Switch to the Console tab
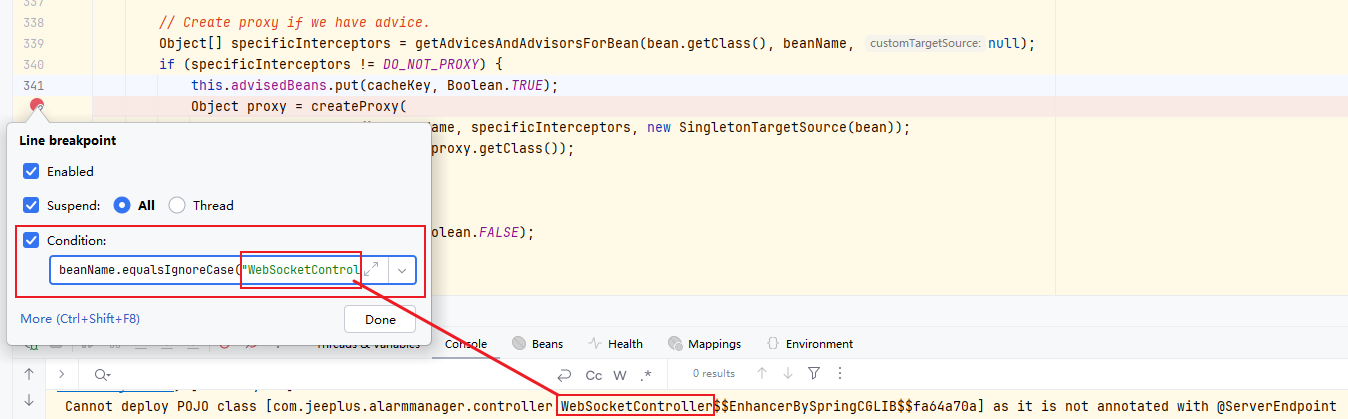 pyautogui.click(x=465, y=344)
